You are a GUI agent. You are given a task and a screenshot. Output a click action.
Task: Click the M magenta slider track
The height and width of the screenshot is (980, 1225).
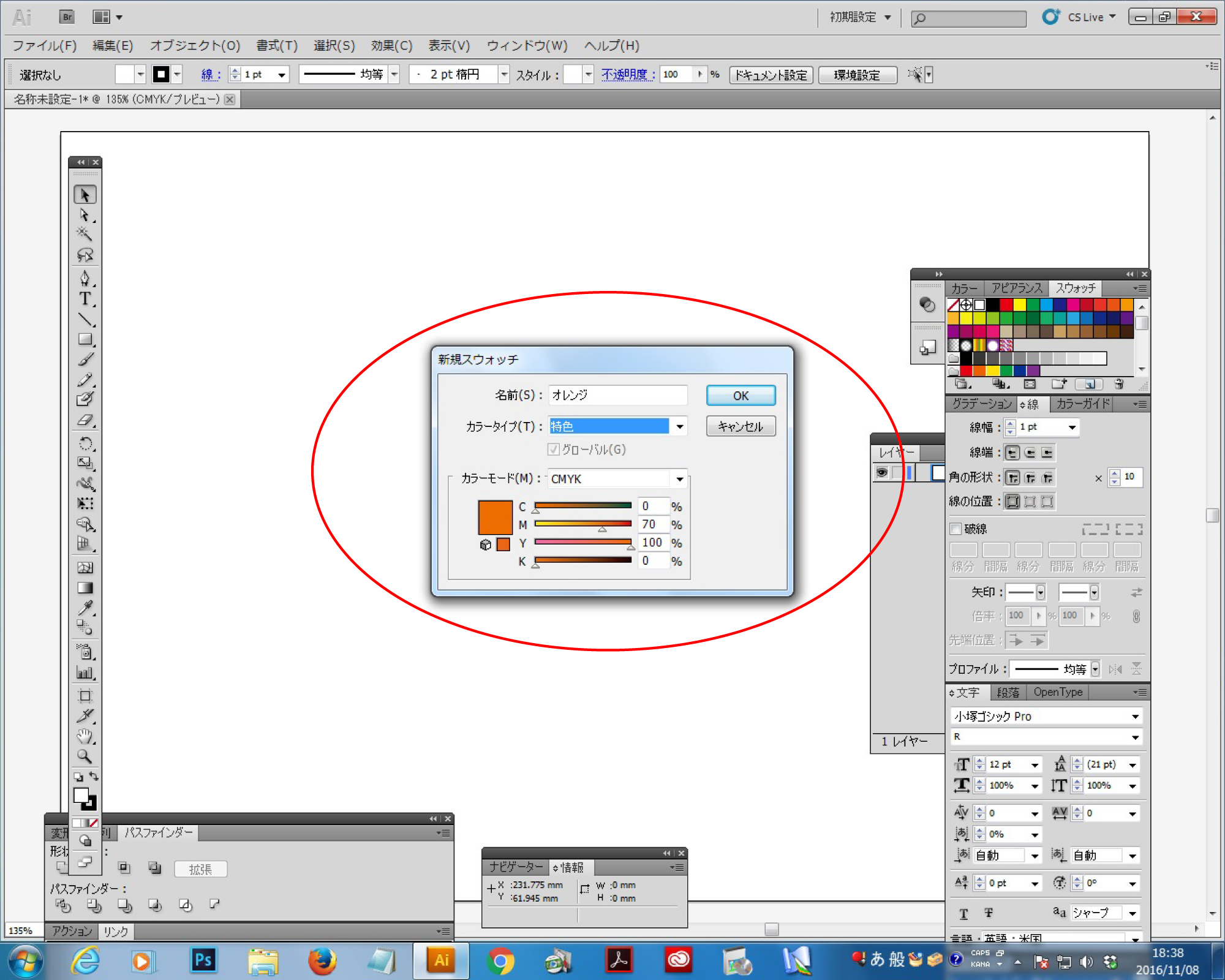tap(582, 524)
